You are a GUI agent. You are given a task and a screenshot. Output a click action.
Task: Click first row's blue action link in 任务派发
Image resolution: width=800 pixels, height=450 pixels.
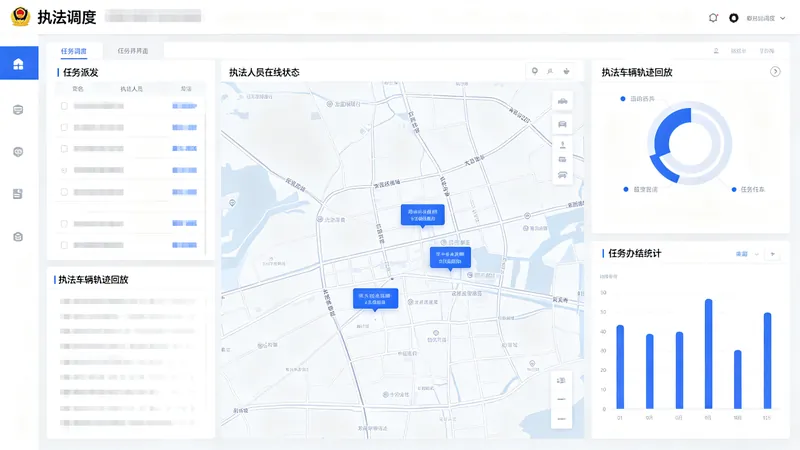[185, 106]
